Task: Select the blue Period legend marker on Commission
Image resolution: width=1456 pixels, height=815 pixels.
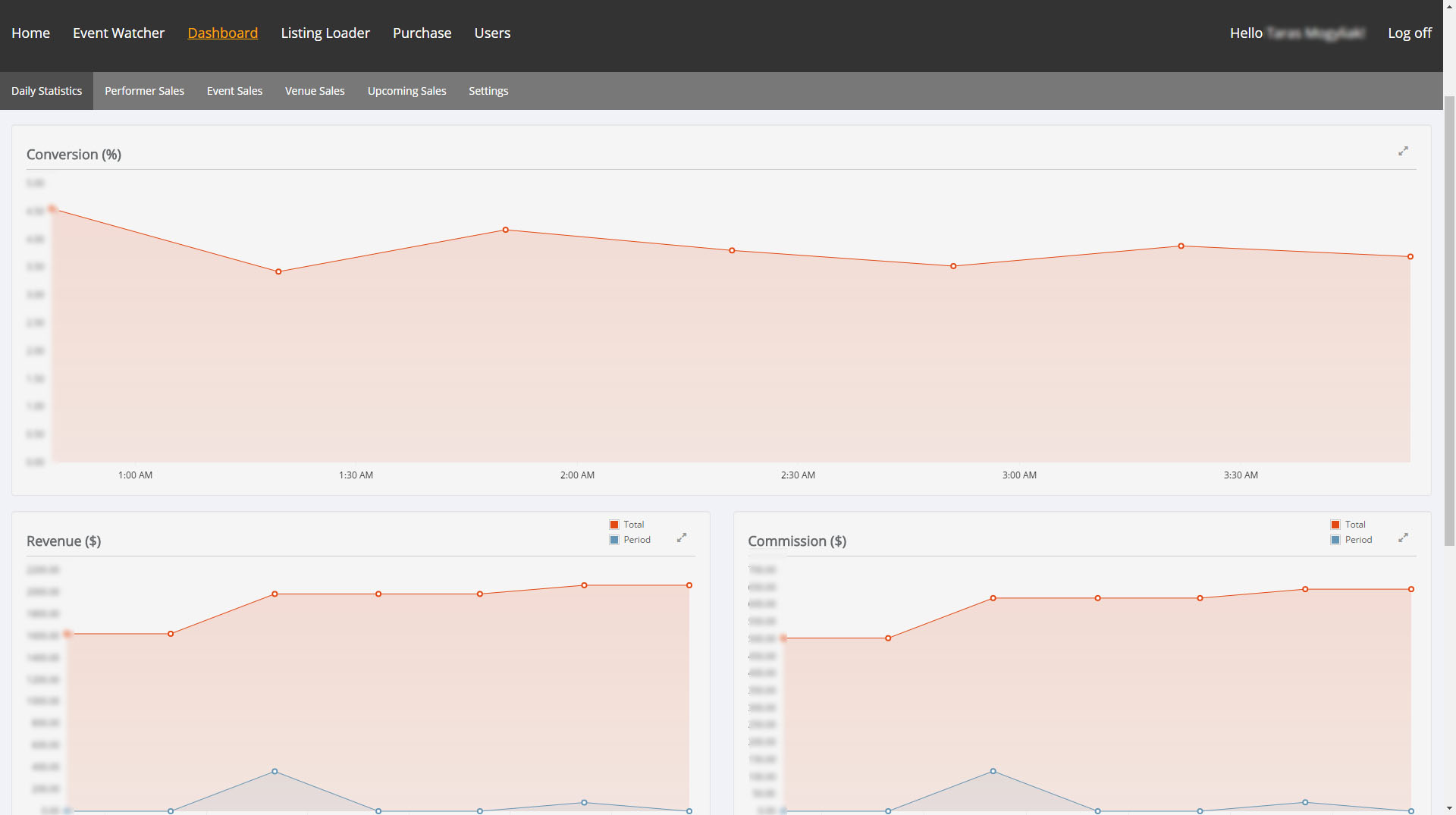Action: (1335, 540)
